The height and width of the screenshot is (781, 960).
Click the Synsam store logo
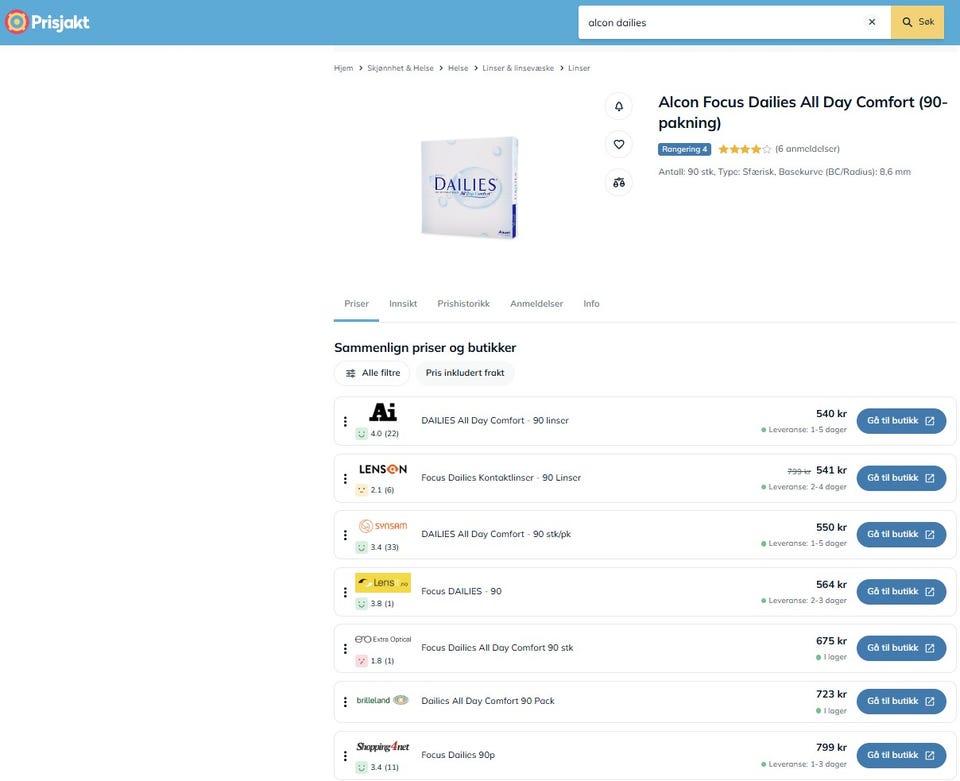(x=383, y=526)
